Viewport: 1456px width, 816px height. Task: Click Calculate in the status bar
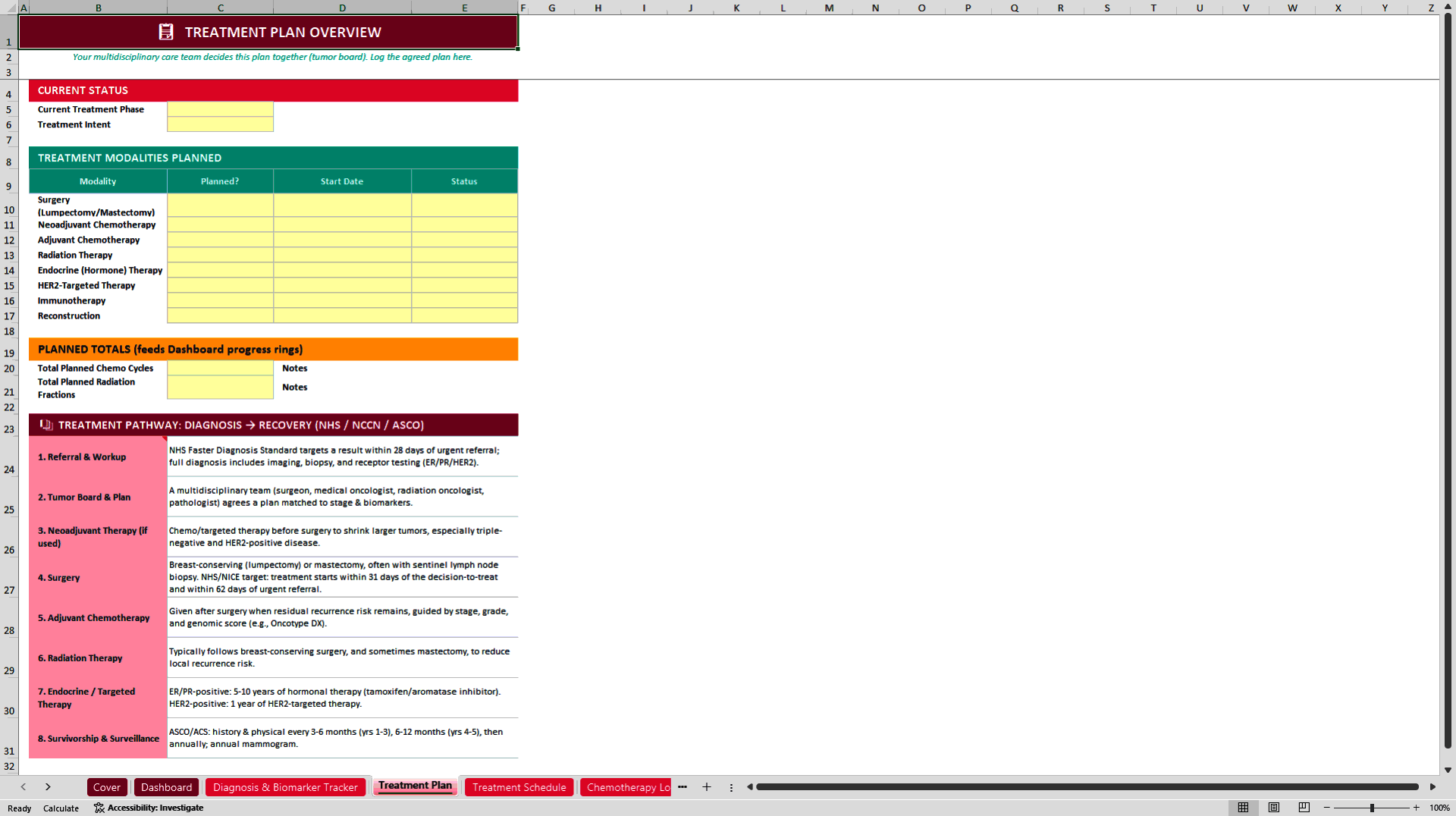61,808
